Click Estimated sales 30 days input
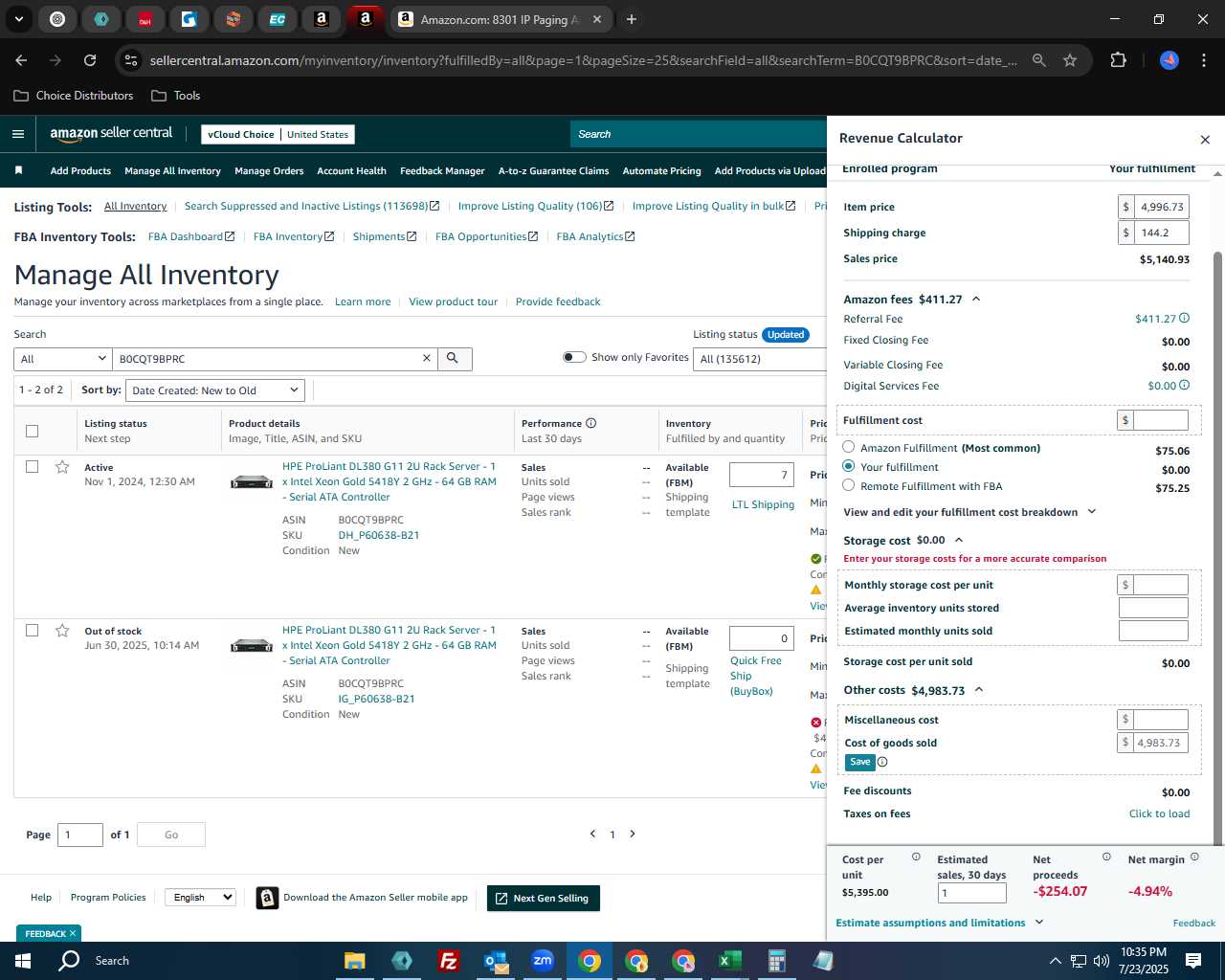Viewport: 1225px width, 980px height. 971,893
